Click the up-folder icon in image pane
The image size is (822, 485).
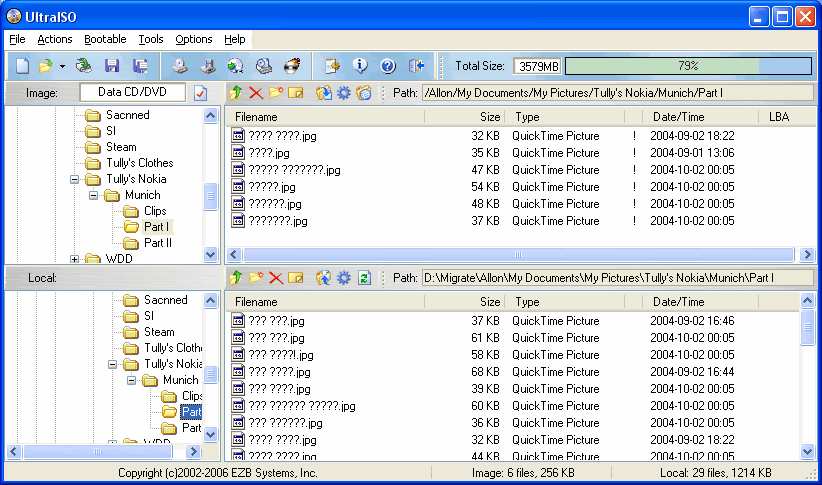click(236, 93)
